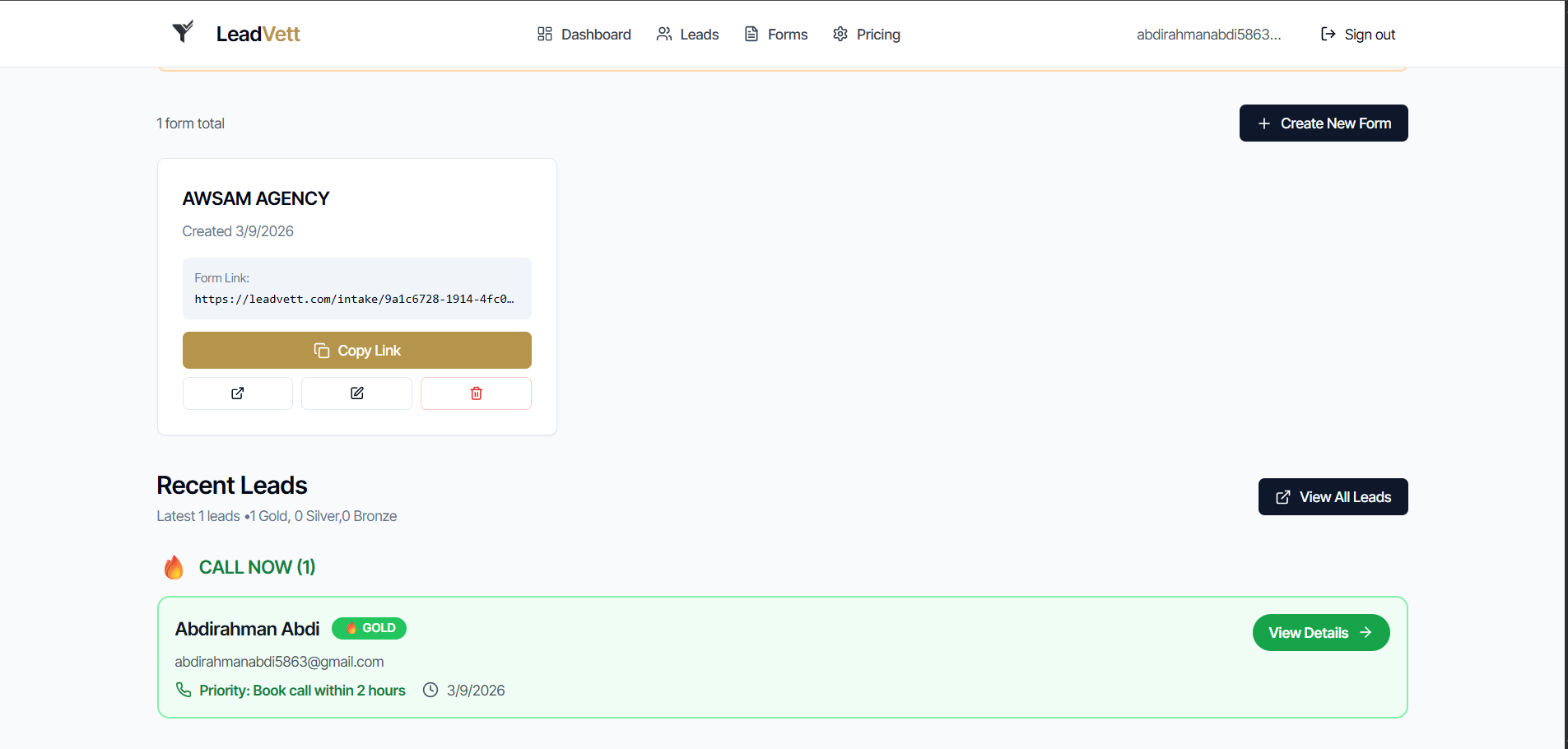The image size is (1568, 749).
Task: Click the CALL NOW (1) heading
Action: click(258, 567)
